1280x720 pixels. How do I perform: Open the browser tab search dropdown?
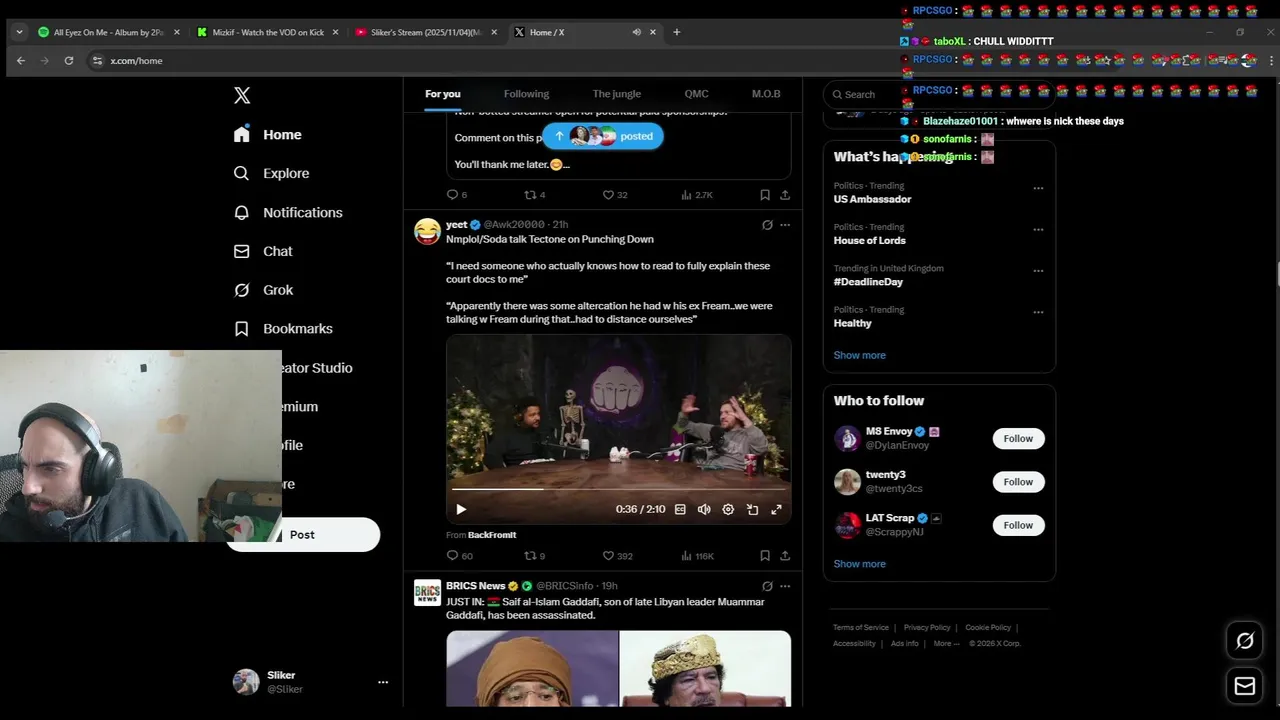coord(19,32)
